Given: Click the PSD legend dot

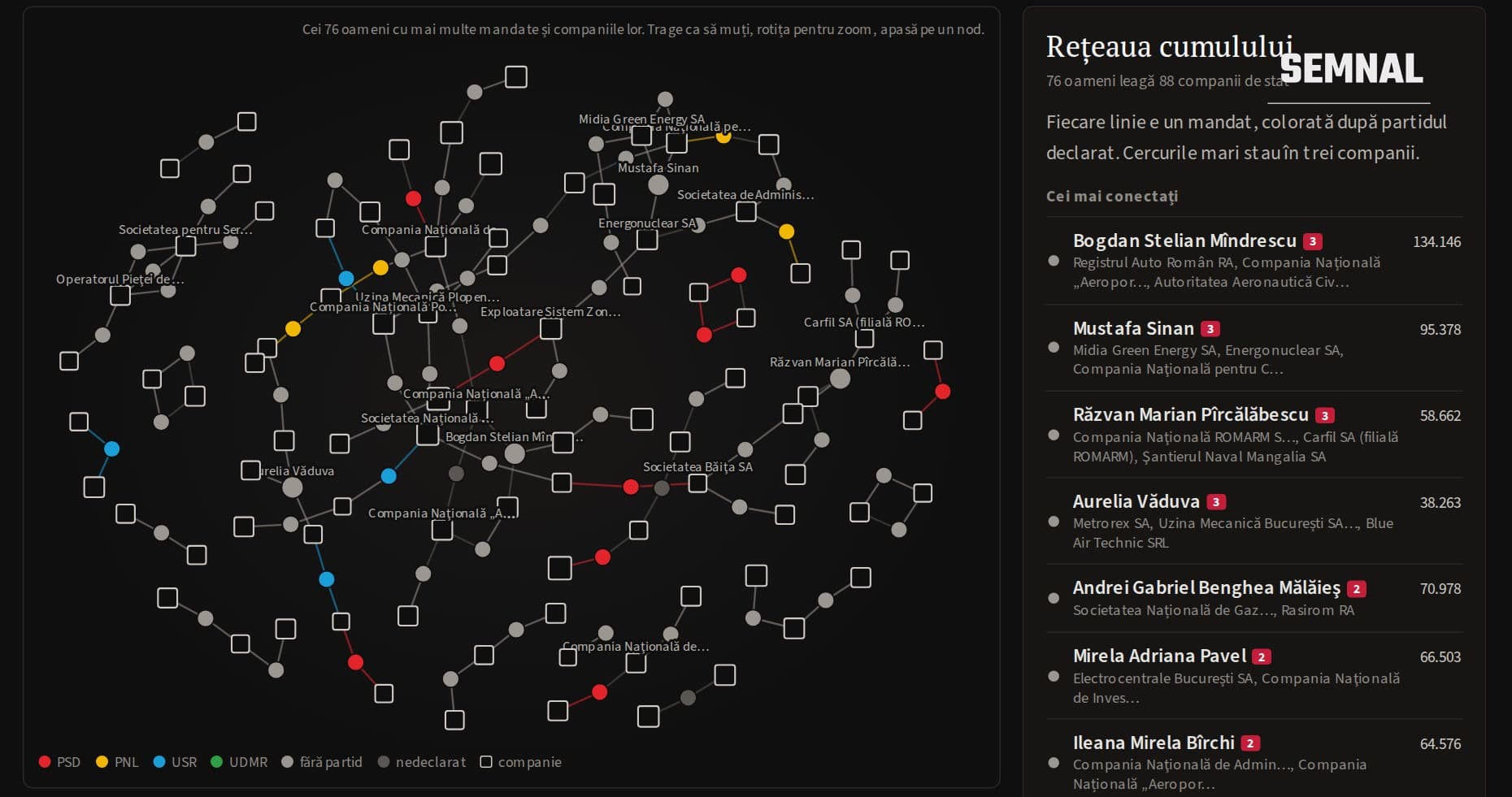Looking at the screenshot, I should tap(45, 762).
